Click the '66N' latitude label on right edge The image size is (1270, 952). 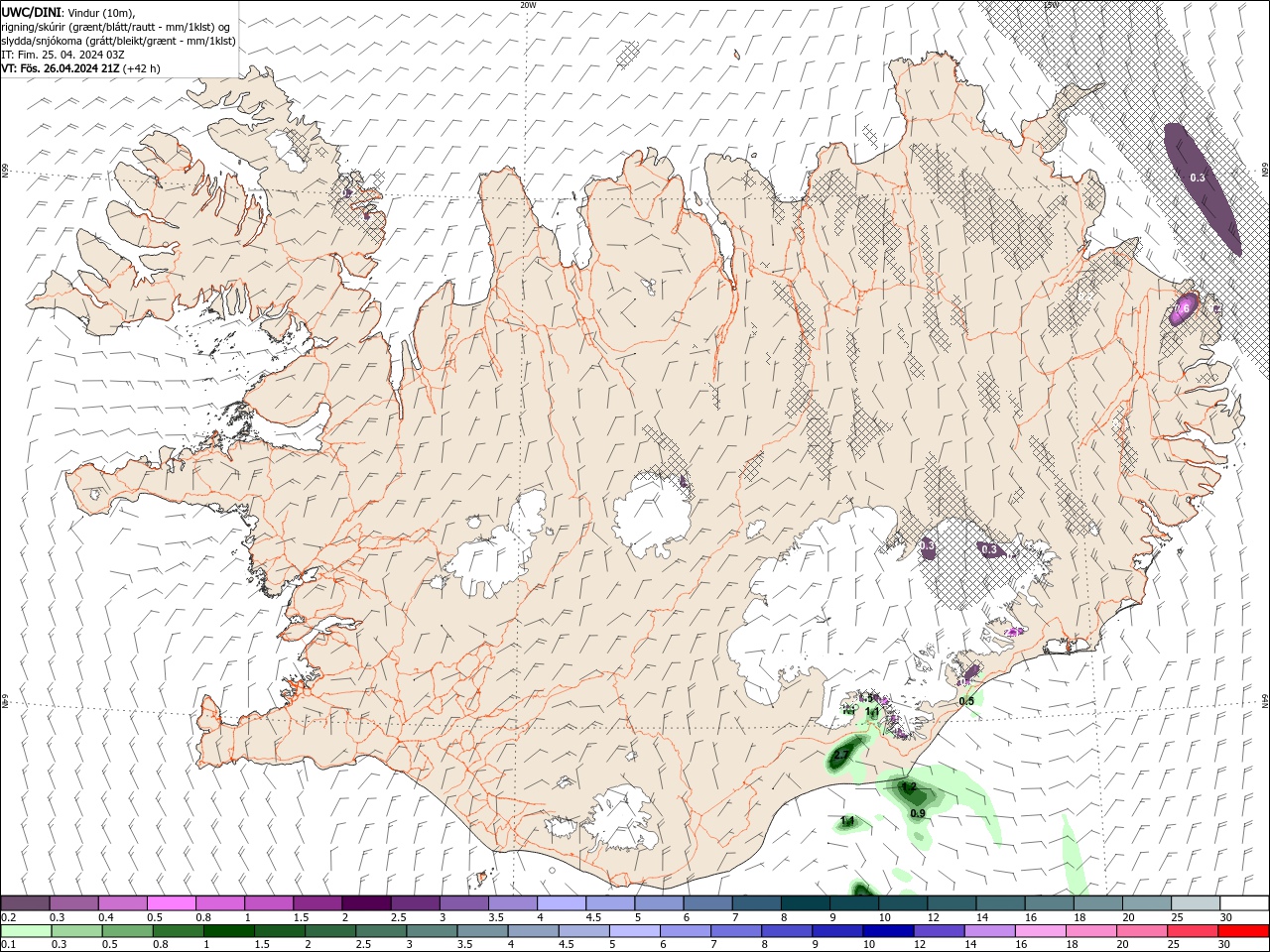1265,171
